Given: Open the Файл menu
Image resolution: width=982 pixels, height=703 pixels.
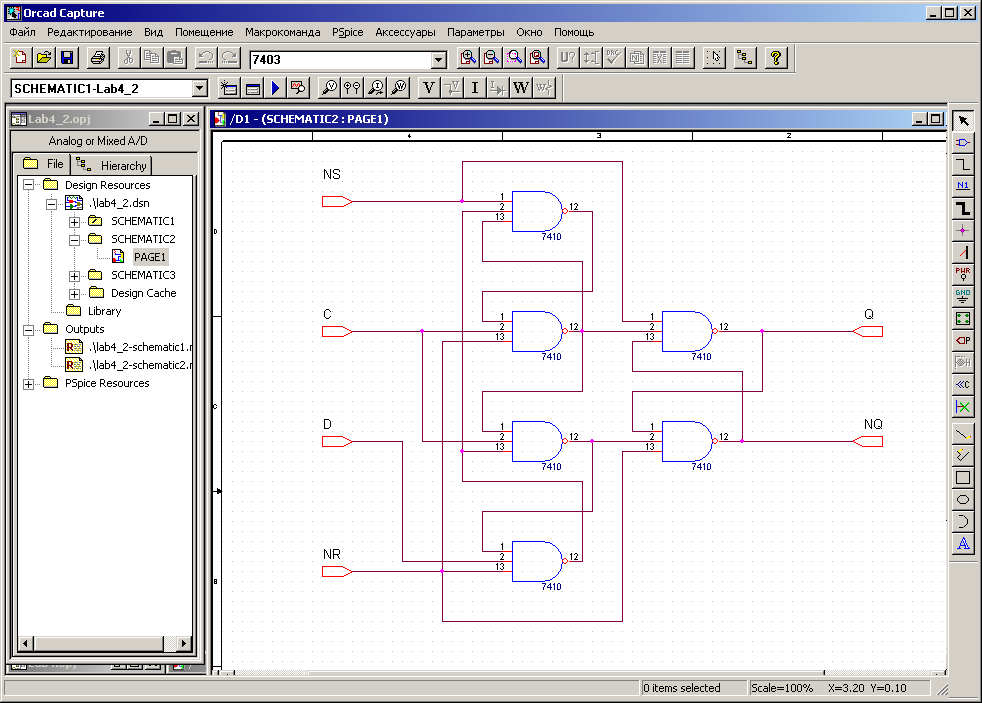Looking at the screenshot, I should pos(23,32).
